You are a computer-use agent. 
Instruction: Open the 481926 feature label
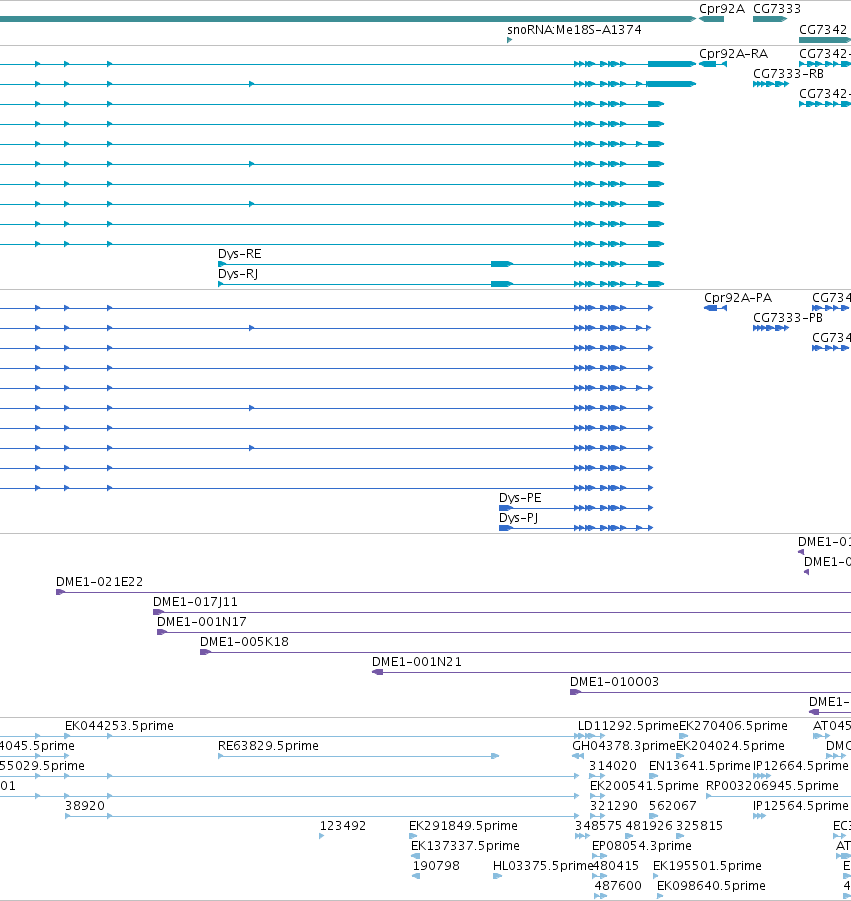[649, 826]
